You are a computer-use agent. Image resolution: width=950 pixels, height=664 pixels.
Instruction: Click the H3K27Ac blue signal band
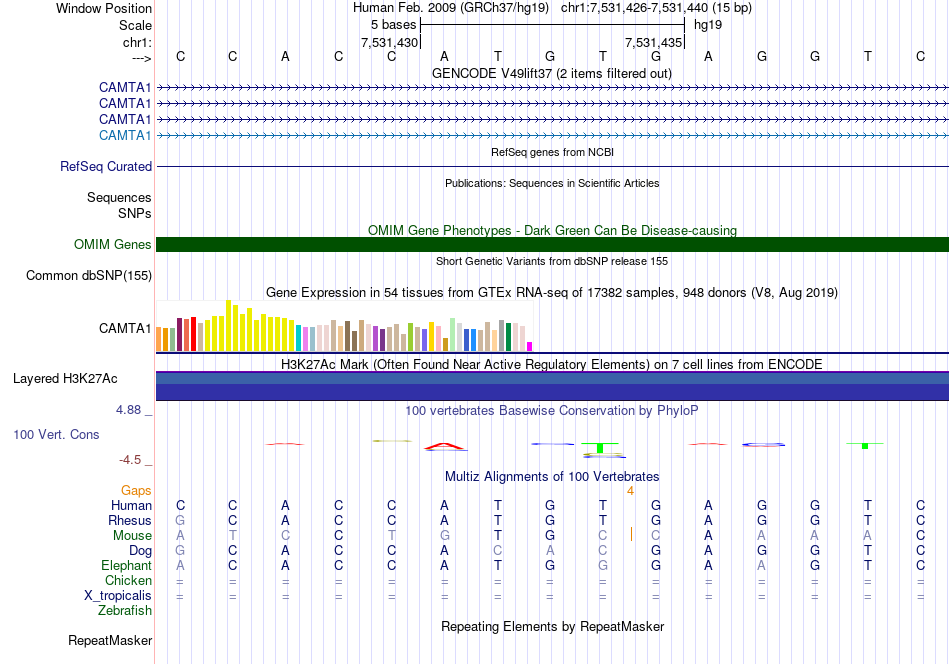pos(552,386)
